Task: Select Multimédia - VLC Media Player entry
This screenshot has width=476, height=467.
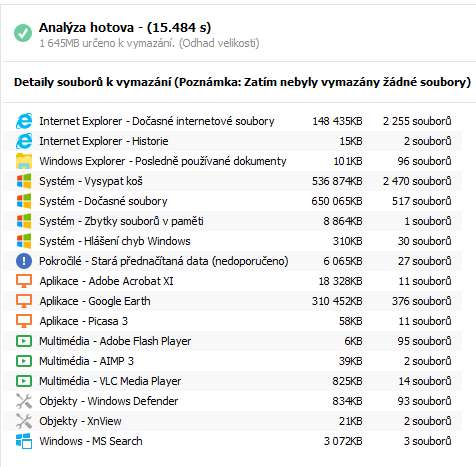Action: click(233, 381)
